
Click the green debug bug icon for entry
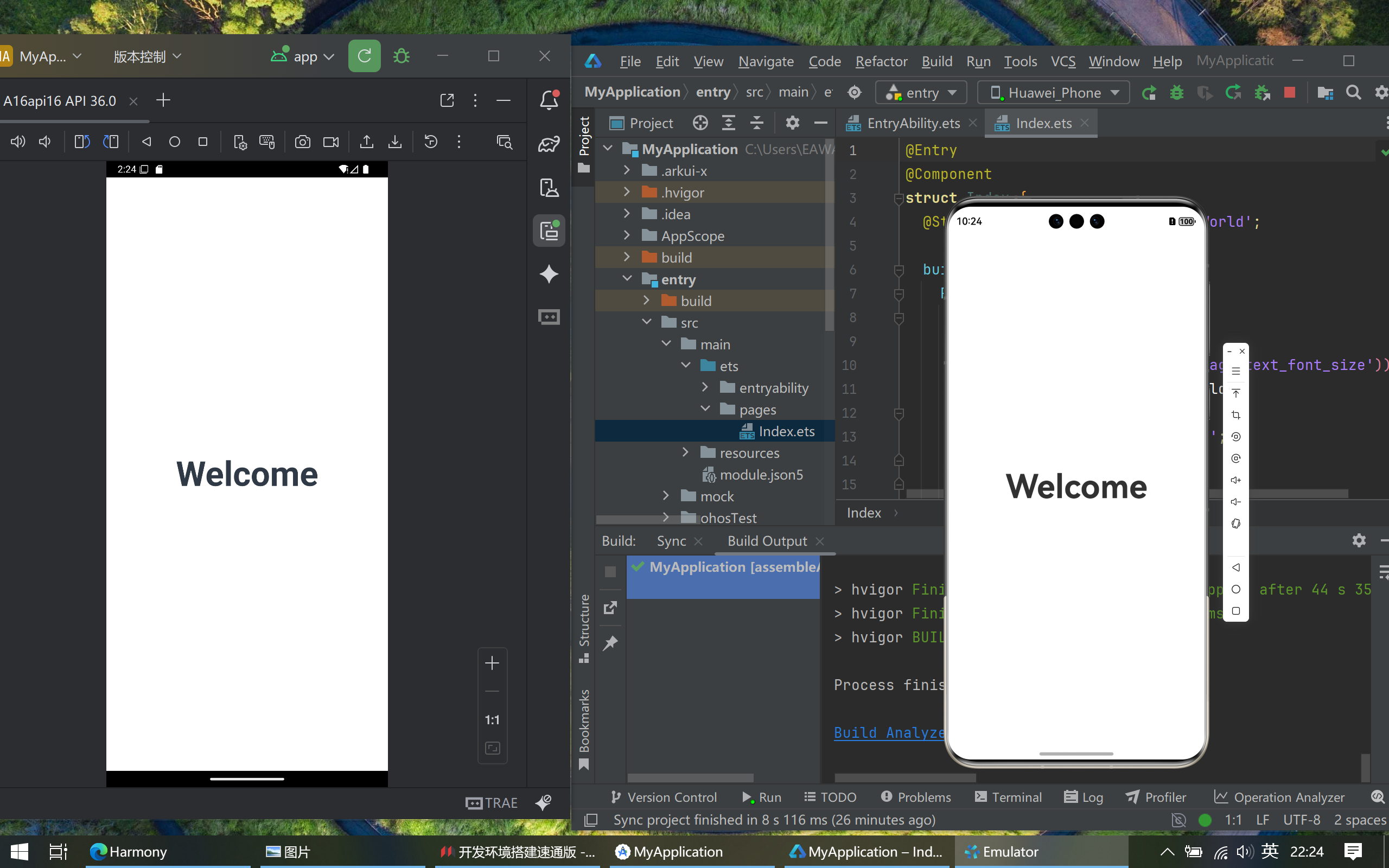[x=1177, y=92]
